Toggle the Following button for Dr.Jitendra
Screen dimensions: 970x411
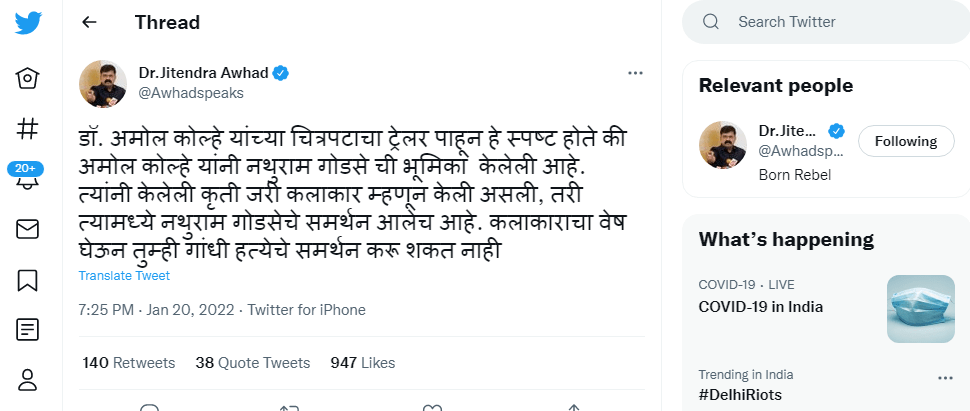905,141
